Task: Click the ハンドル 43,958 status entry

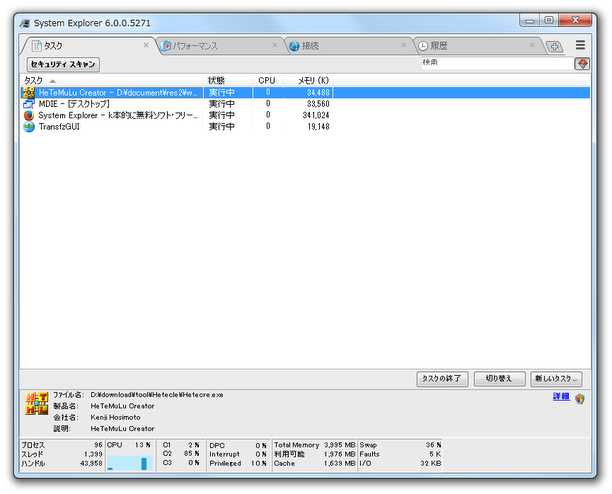Action: [62, 464]
